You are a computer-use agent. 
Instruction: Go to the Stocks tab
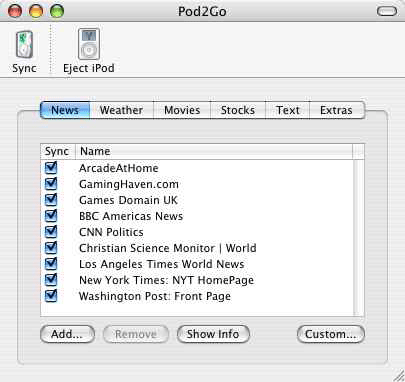click(x=238, y=110)
